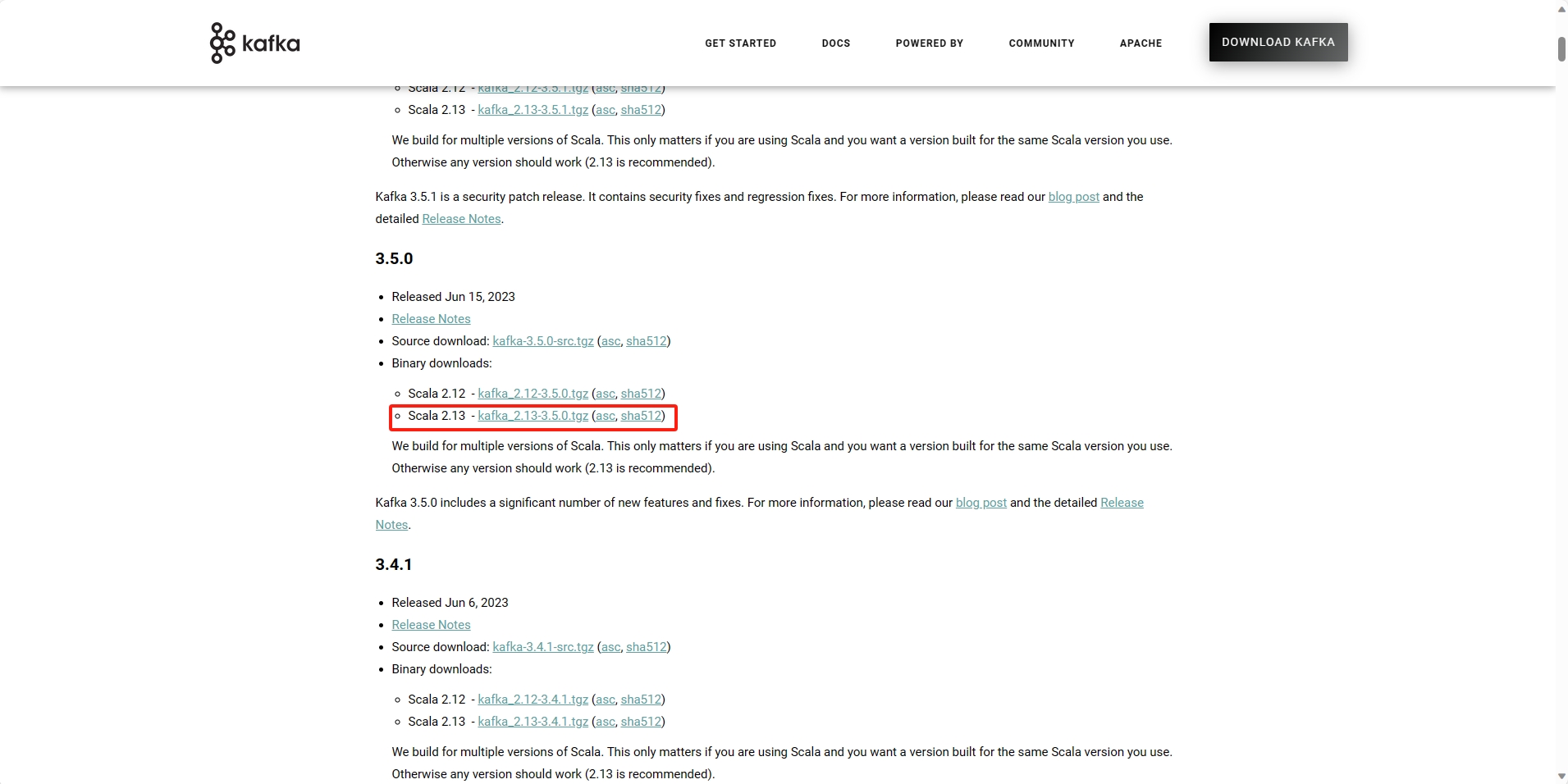
Task: Open the APACHE menu
Action: 1141,43
